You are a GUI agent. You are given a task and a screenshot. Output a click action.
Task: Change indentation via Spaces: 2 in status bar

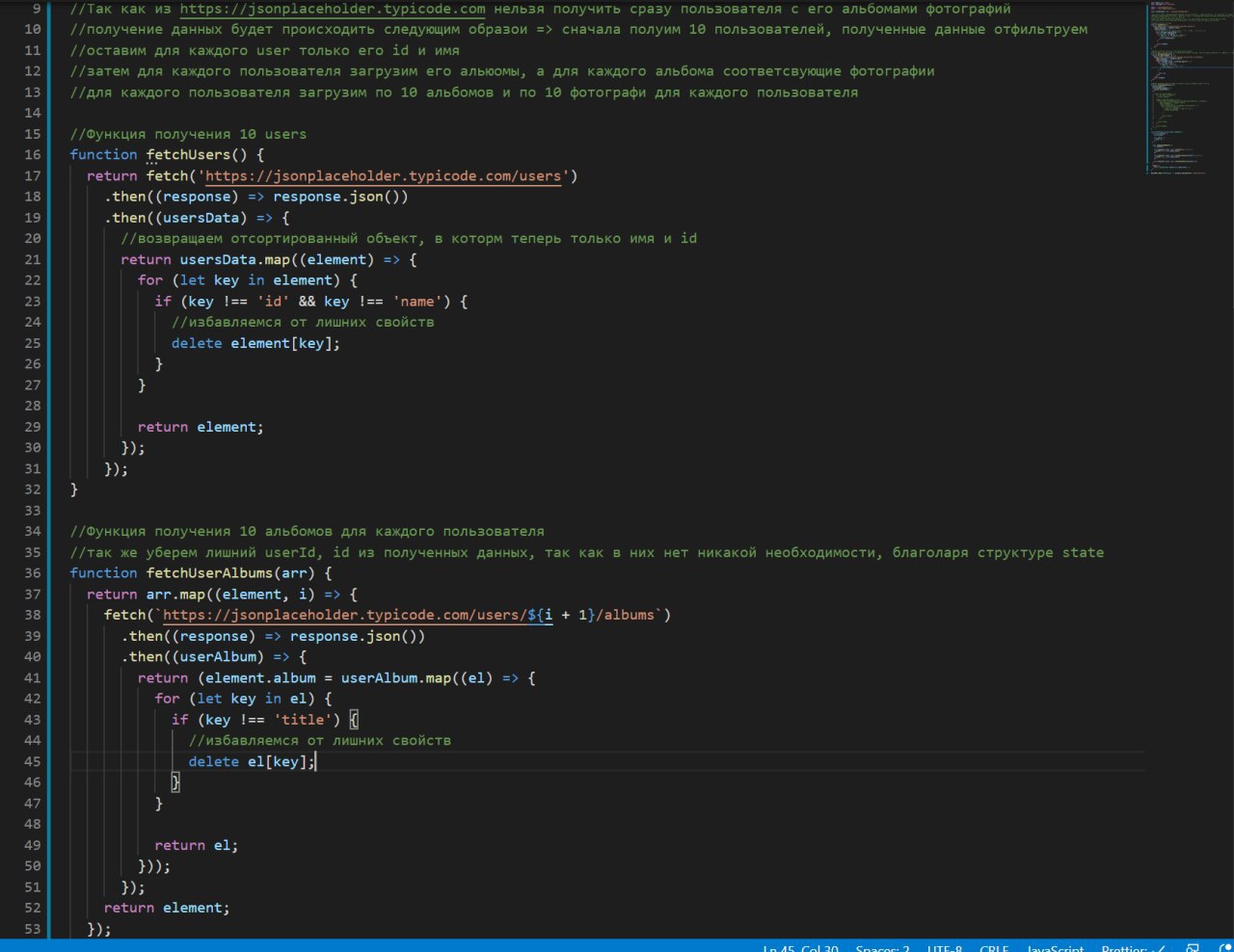pyautogui.click(x=882, y=948)
